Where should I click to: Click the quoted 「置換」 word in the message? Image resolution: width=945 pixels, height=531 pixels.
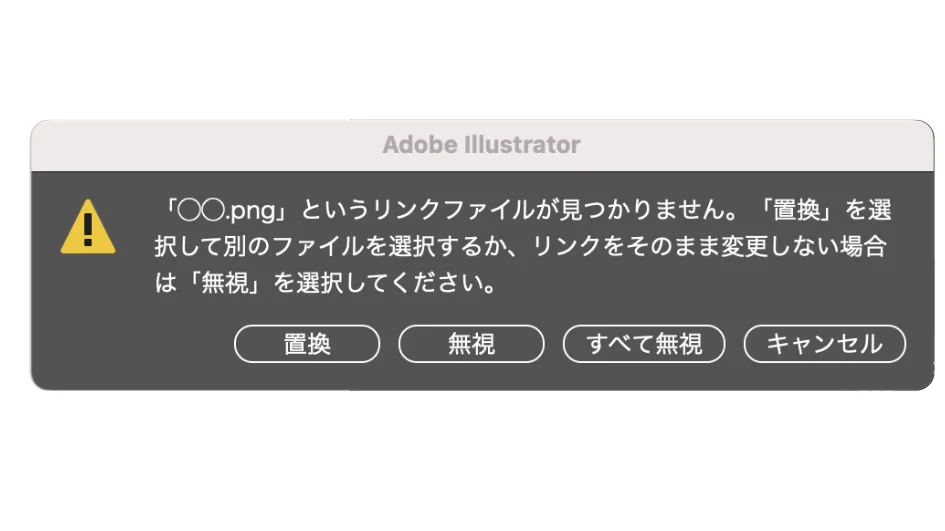click(x=797, y=210)
